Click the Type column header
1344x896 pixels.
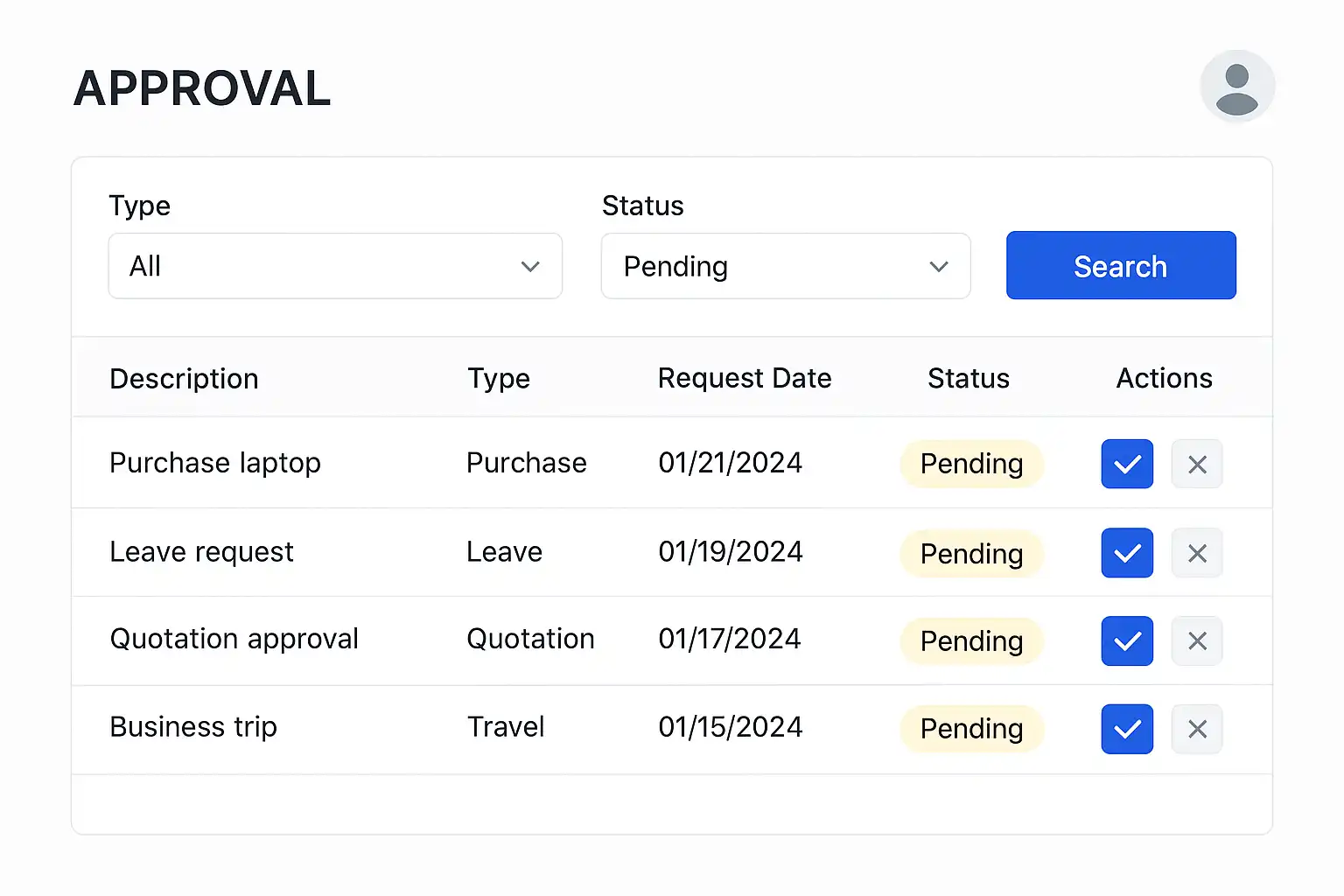pos(499,379)
